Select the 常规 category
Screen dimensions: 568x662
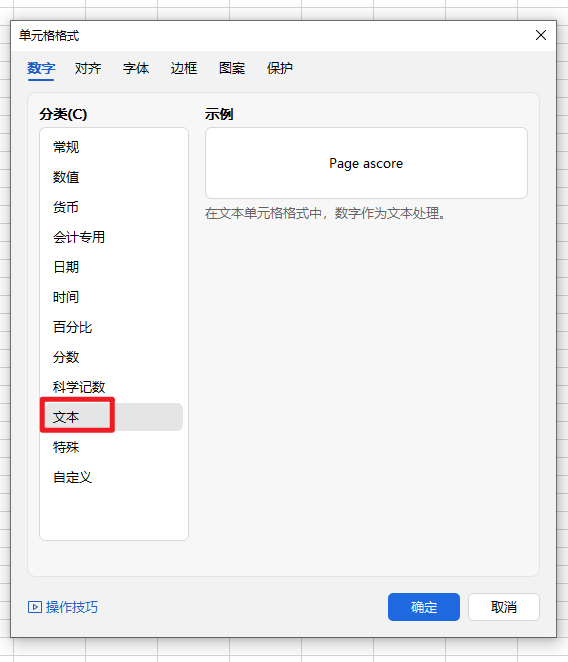(114, 147)
